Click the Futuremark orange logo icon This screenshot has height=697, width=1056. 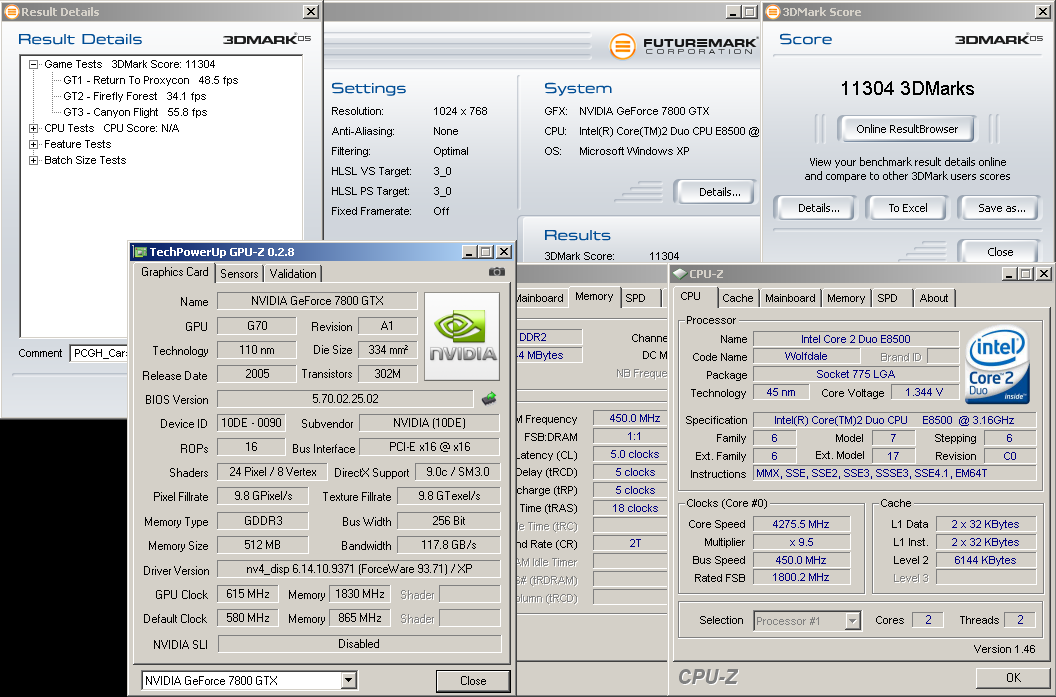pyautogui.click(x=622, y=46)
